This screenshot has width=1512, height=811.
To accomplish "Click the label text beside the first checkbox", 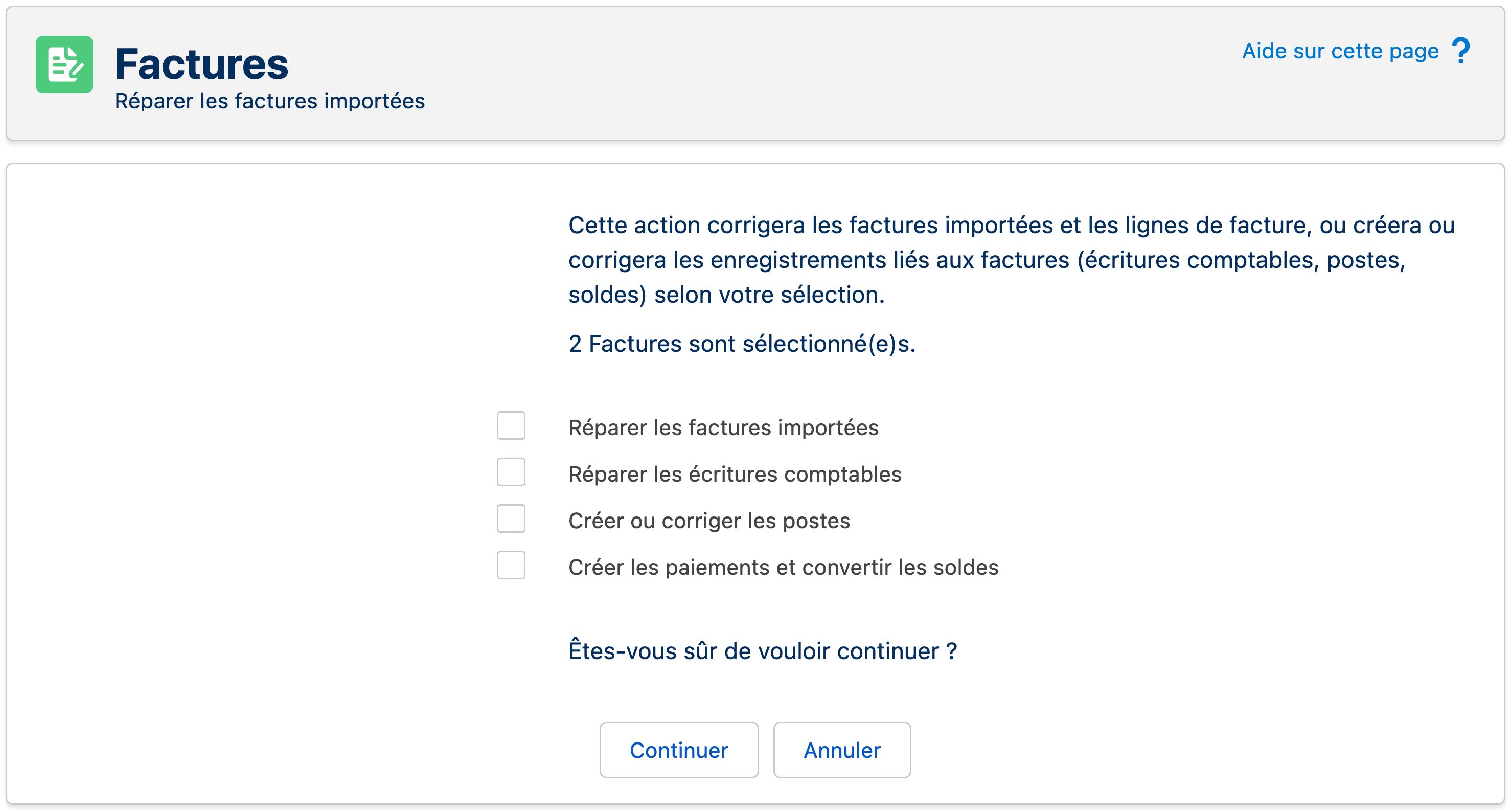I will [723, 428].
